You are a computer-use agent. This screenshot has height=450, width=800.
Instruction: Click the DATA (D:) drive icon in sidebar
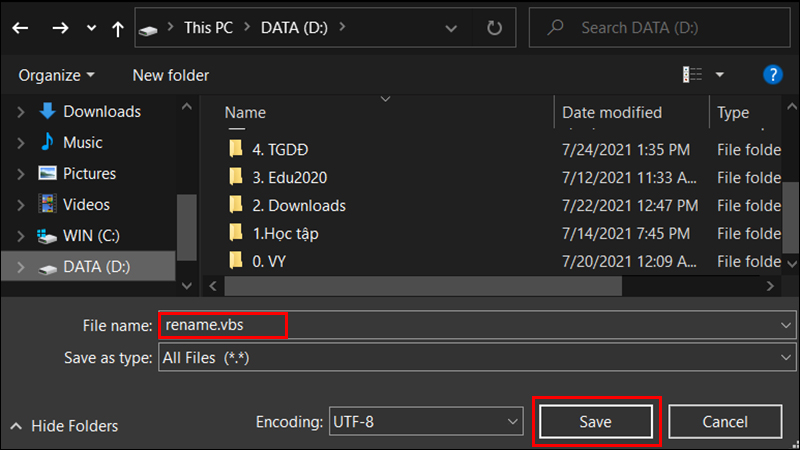pyautogui.click(x=47, y=269)
